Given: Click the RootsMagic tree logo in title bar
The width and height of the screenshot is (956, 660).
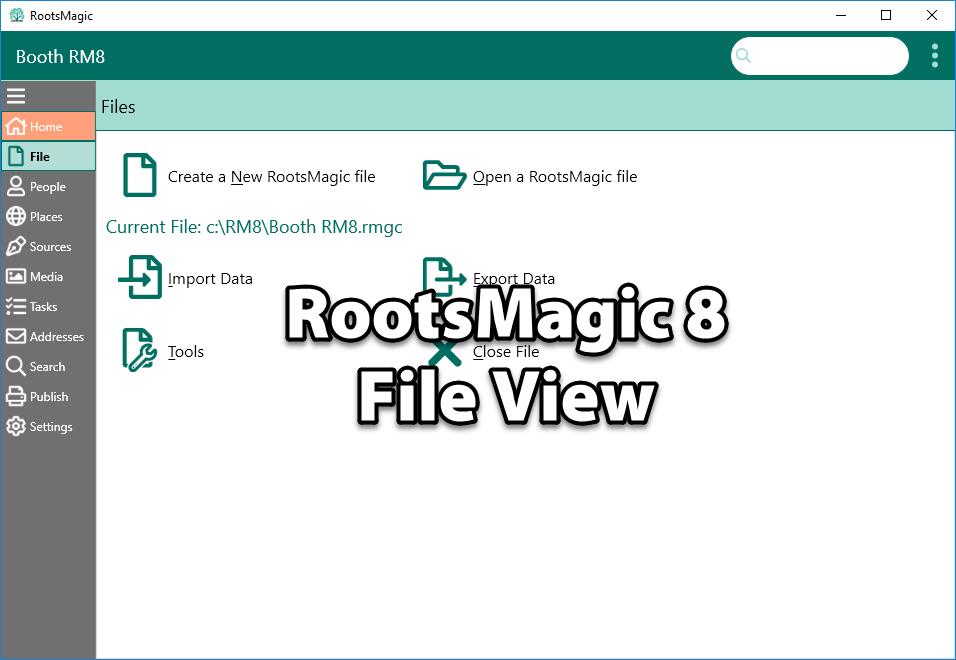Looking at the screenshot, I should (x=16, y=15).
